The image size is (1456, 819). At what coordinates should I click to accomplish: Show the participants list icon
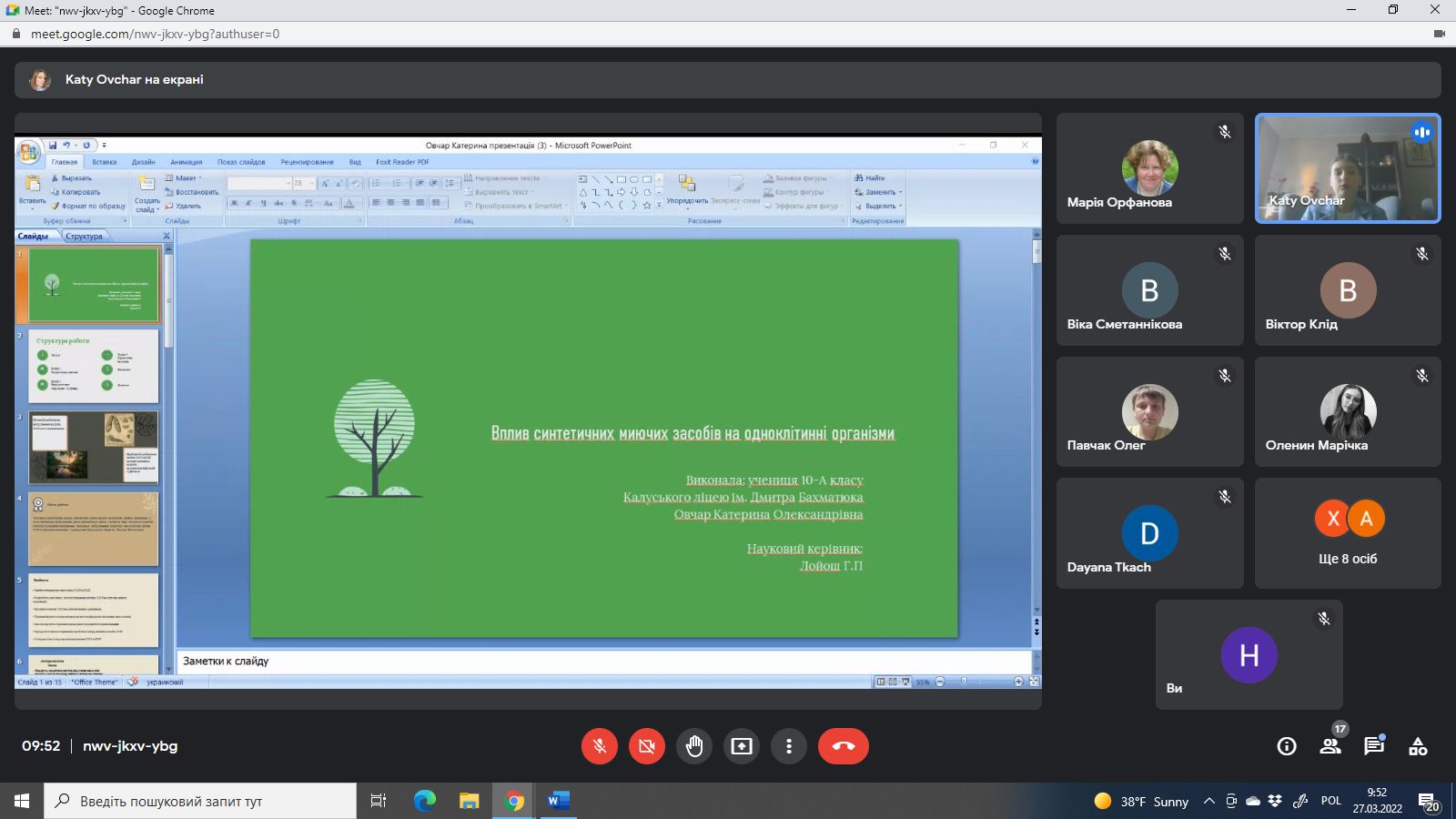click(x=1330, y=746)
